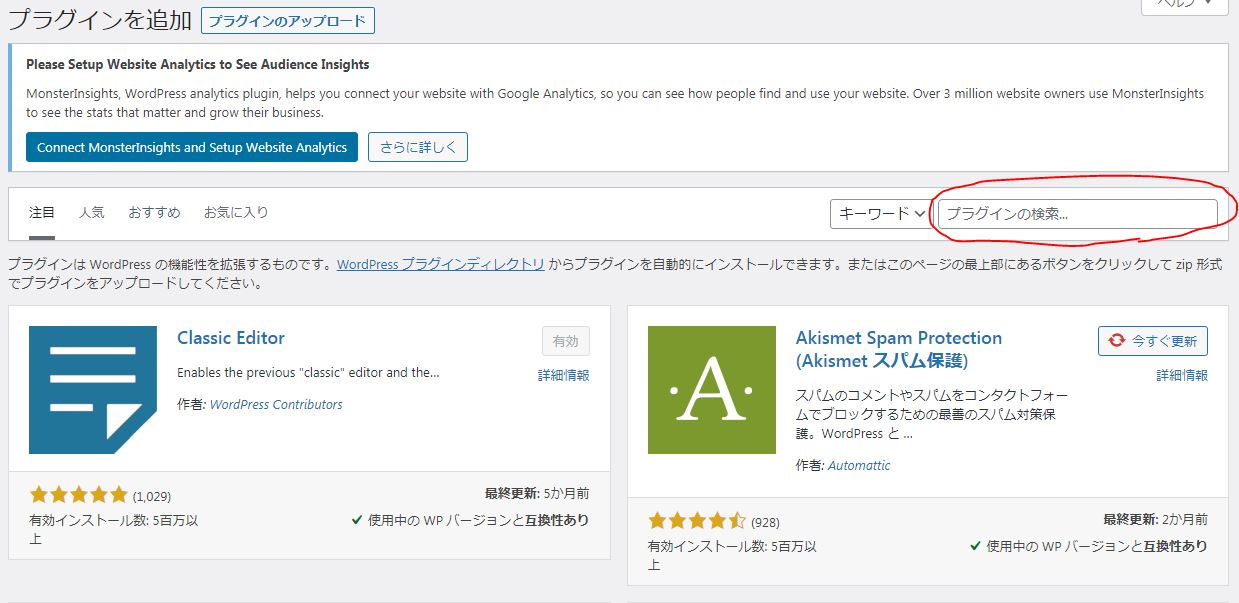This screenshot has height=603, width=1239.
Task: Click Connect MonsterInsights and Setup Website Analytics
Action: pos(192,147)
